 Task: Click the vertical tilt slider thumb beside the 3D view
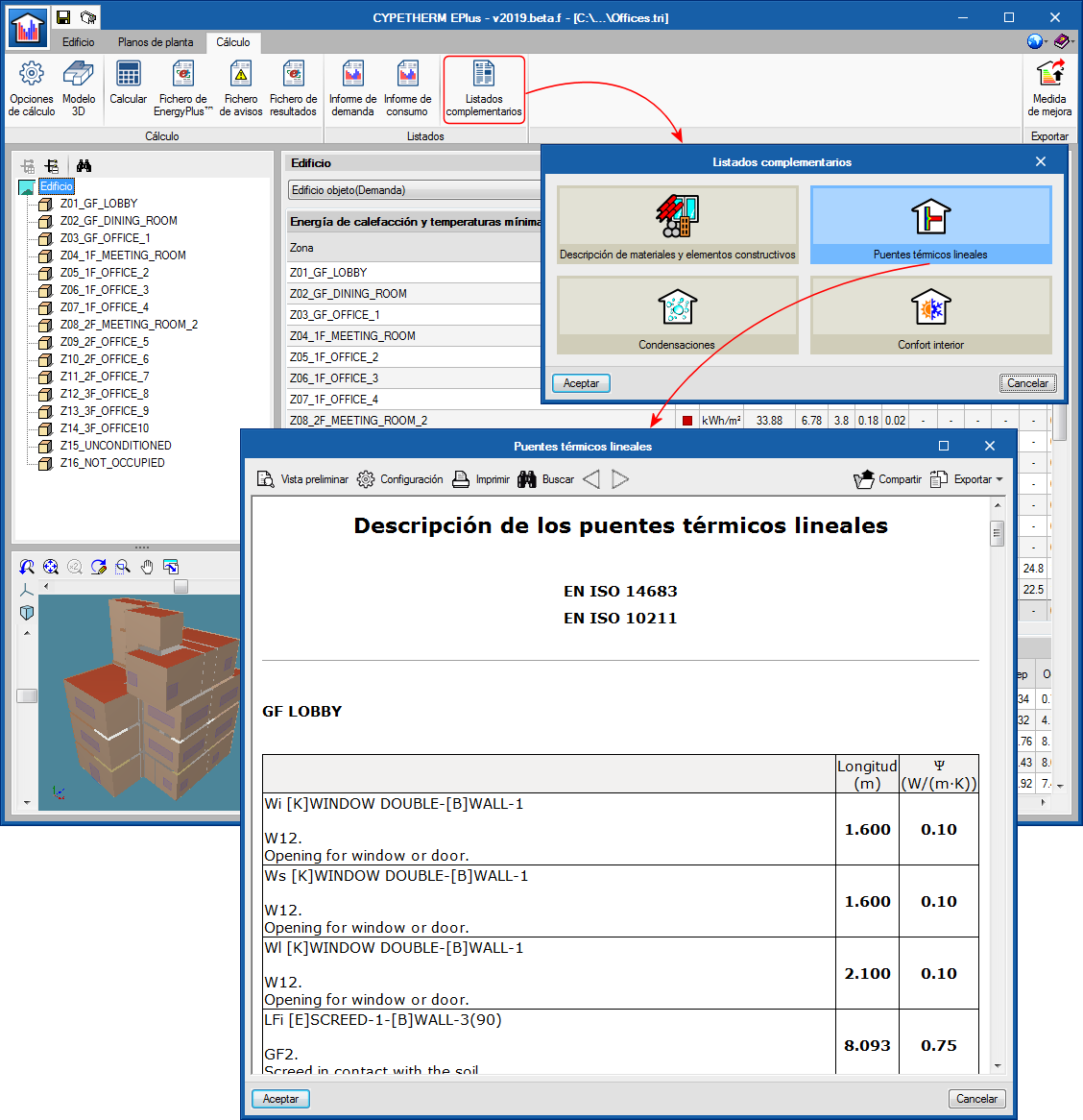(27, 695)
